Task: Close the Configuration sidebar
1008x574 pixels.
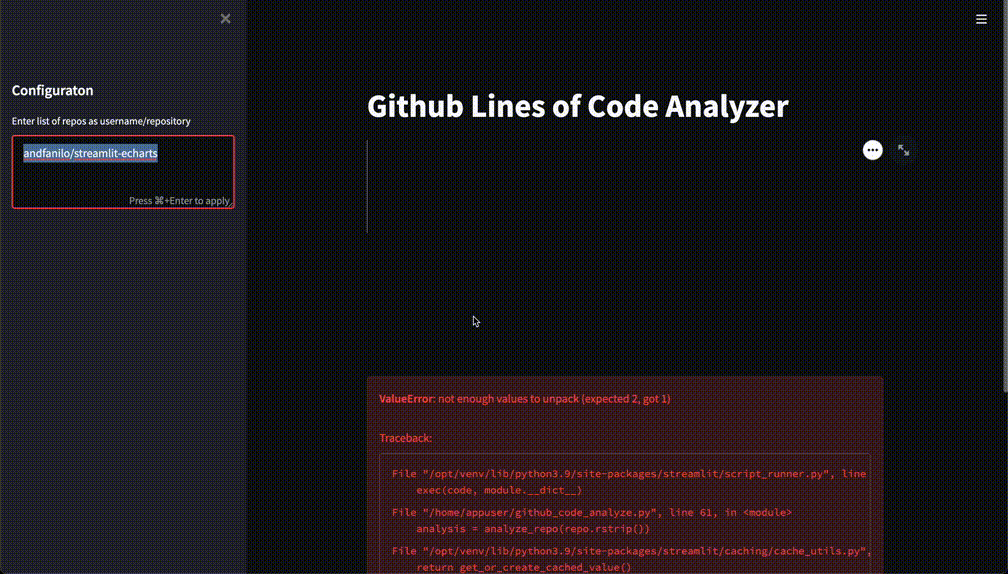Action: point(225,19)
